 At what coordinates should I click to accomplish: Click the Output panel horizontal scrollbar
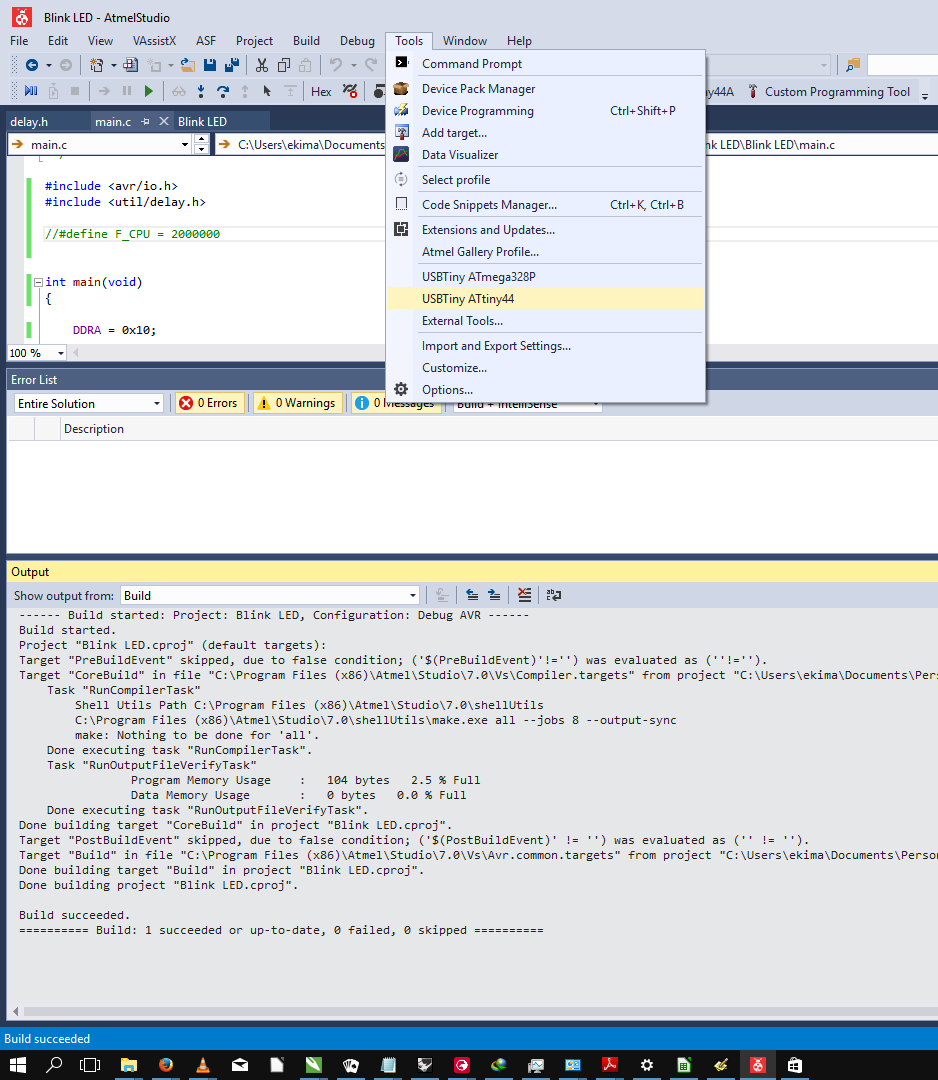tap(480, 1012)
